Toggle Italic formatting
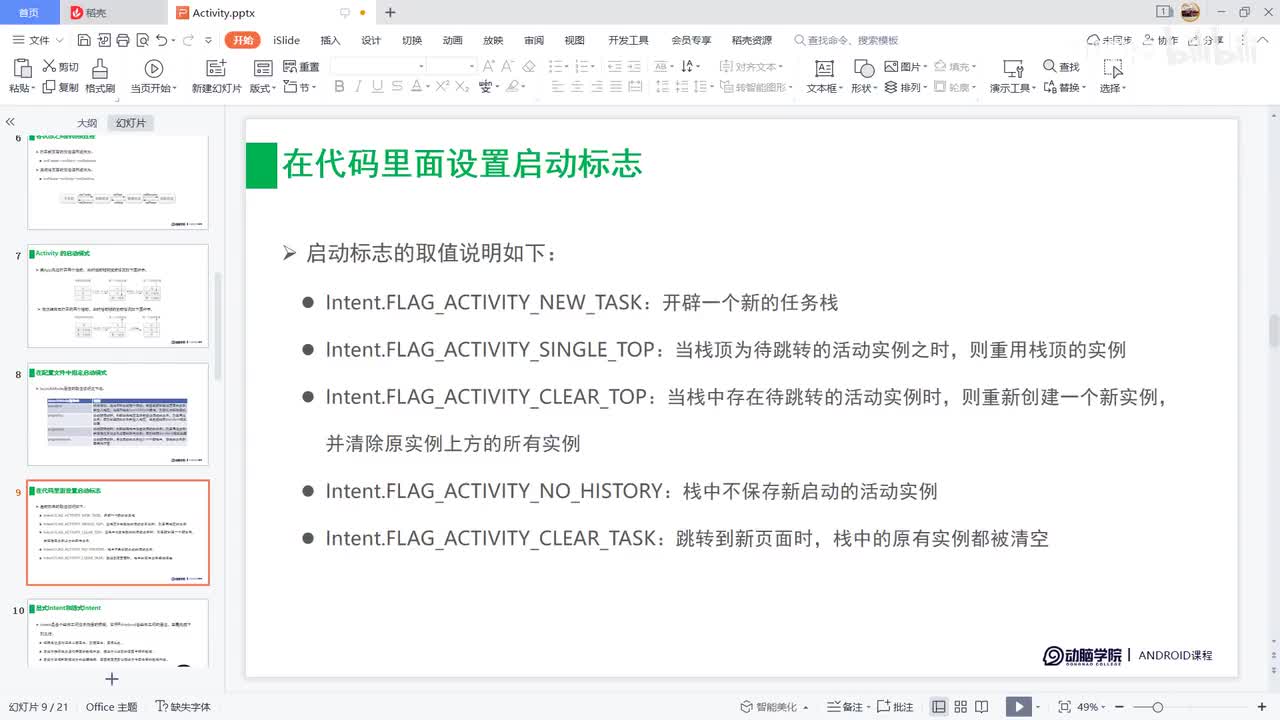The width and height of the screenshot is (1280, 720). (360, 87)
